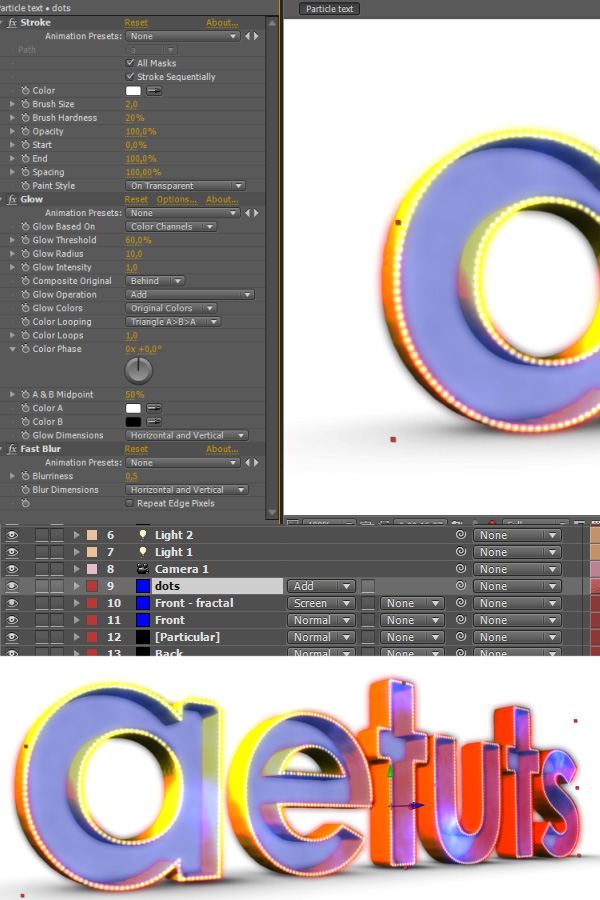Toggle the Glow effect fx switch
600x900 pixels.
click(x=12, y=200)
